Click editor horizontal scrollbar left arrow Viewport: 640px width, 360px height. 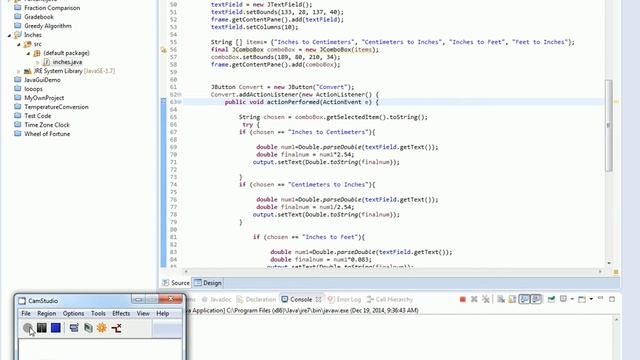pos(186,271)
